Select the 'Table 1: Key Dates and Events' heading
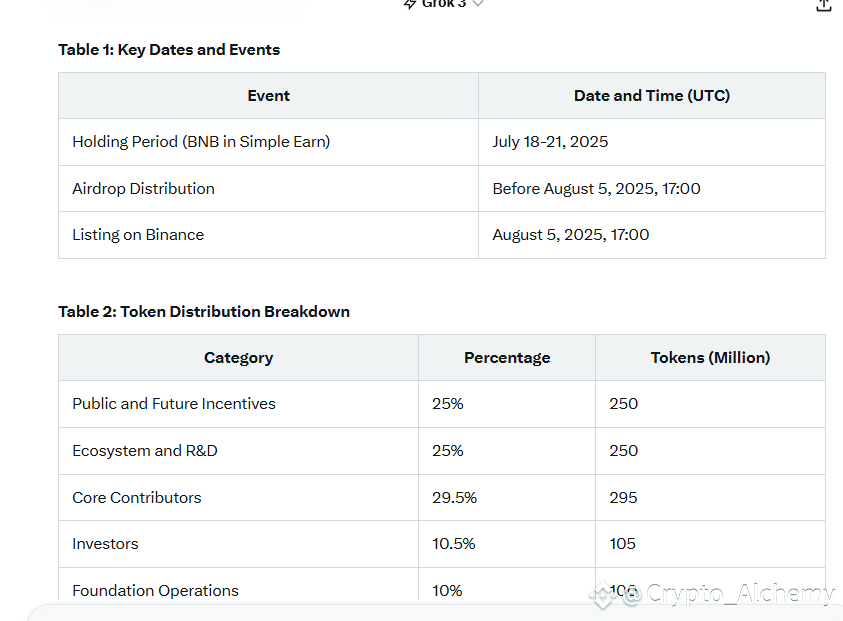The width and height of the screenshot is (843, 621). pos(169,49)
